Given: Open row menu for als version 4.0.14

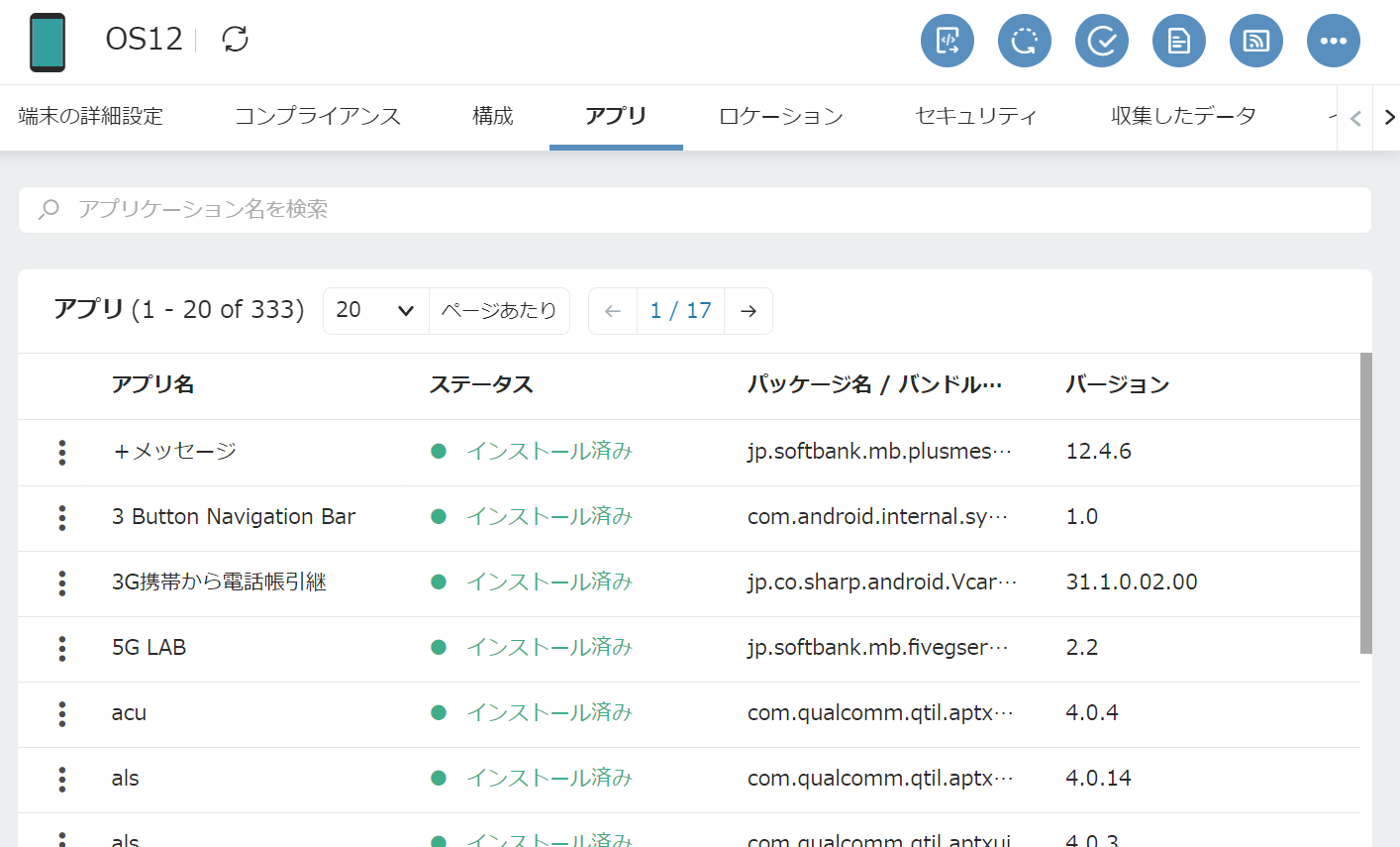Looking at the screenshot, I should pos(62,780).
